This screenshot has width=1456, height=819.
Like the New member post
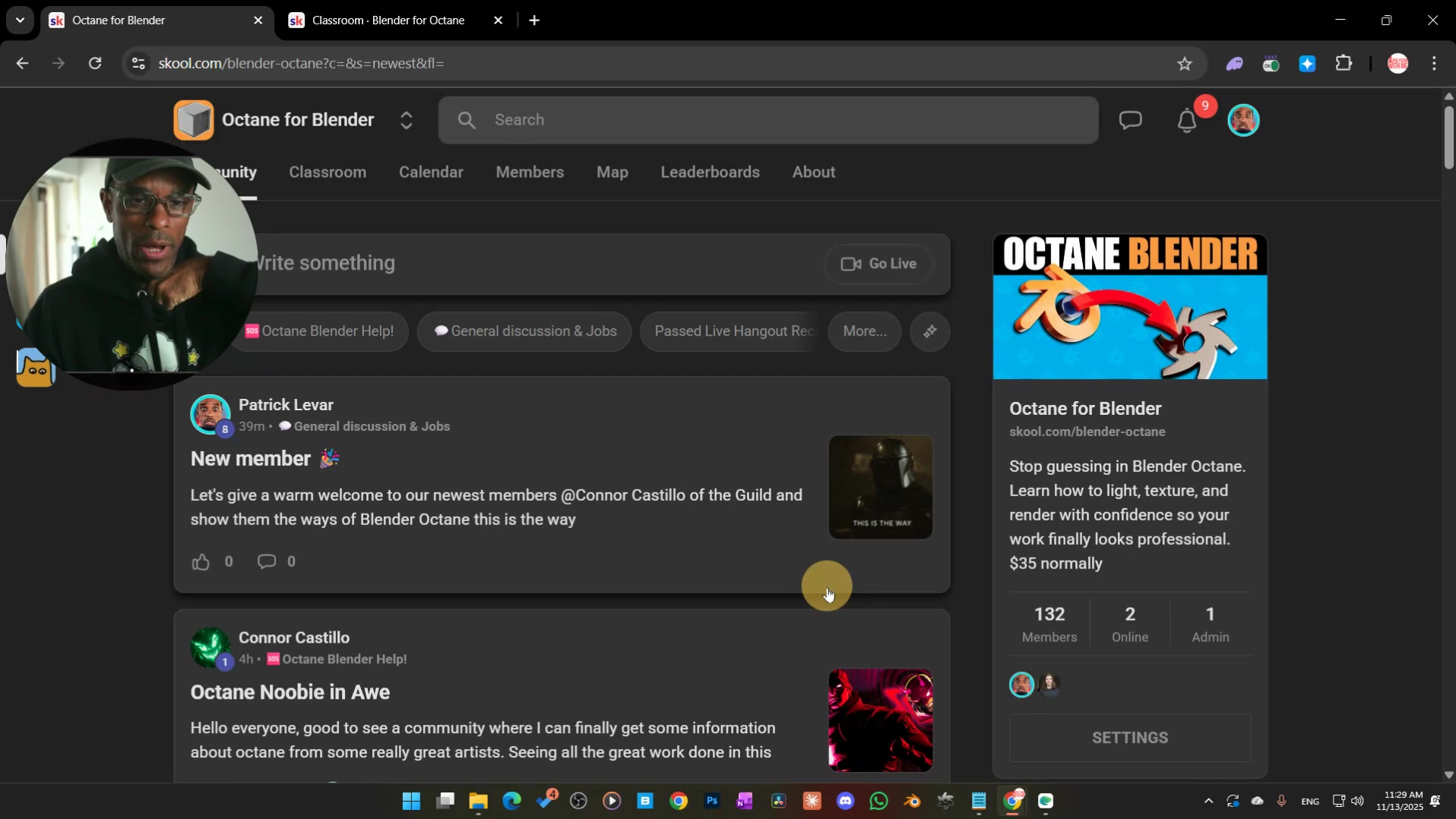click(201, 561)
